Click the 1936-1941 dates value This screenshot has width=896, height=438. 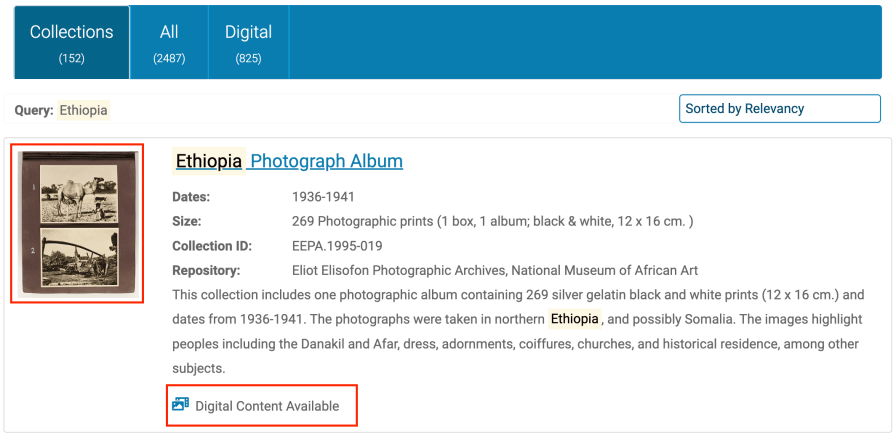(x=323, y=197)
